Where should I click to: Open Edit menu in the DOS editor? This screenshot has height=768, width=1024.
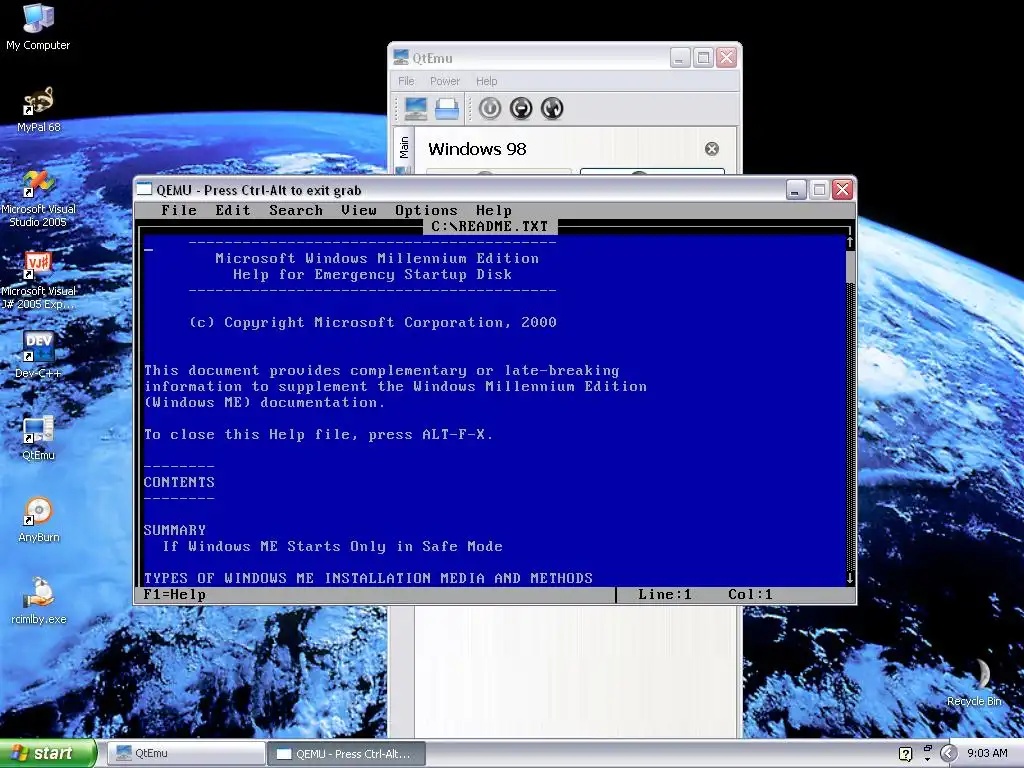pyautogui.click(x=233, y=210)
